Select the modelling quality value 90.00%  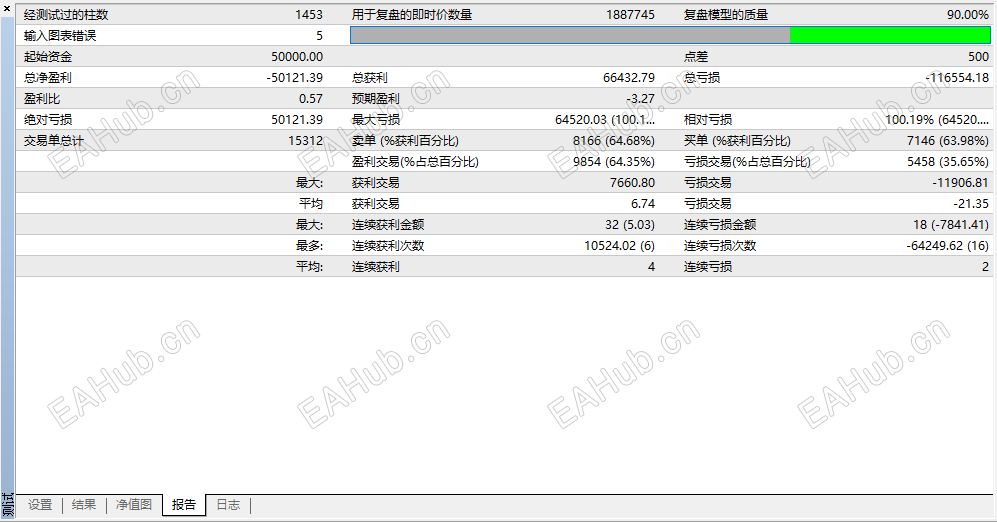967,15
